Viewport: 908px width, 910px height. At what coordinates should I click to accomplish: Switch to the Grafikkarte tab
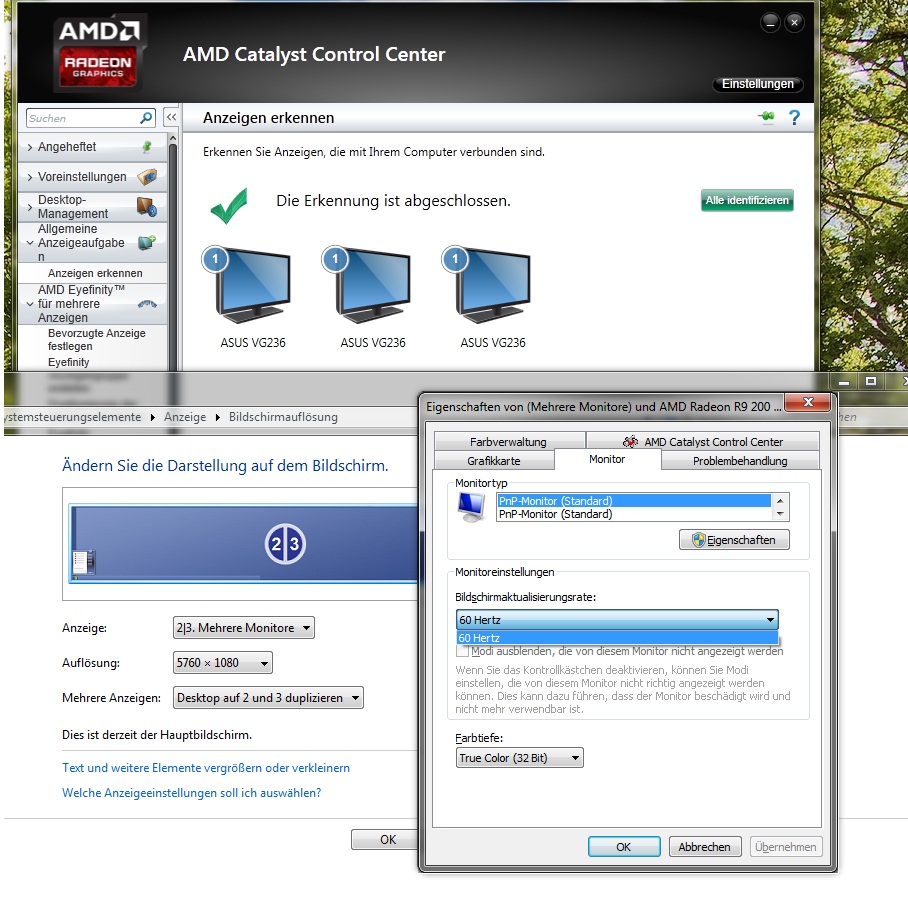[x=494, y=461]
